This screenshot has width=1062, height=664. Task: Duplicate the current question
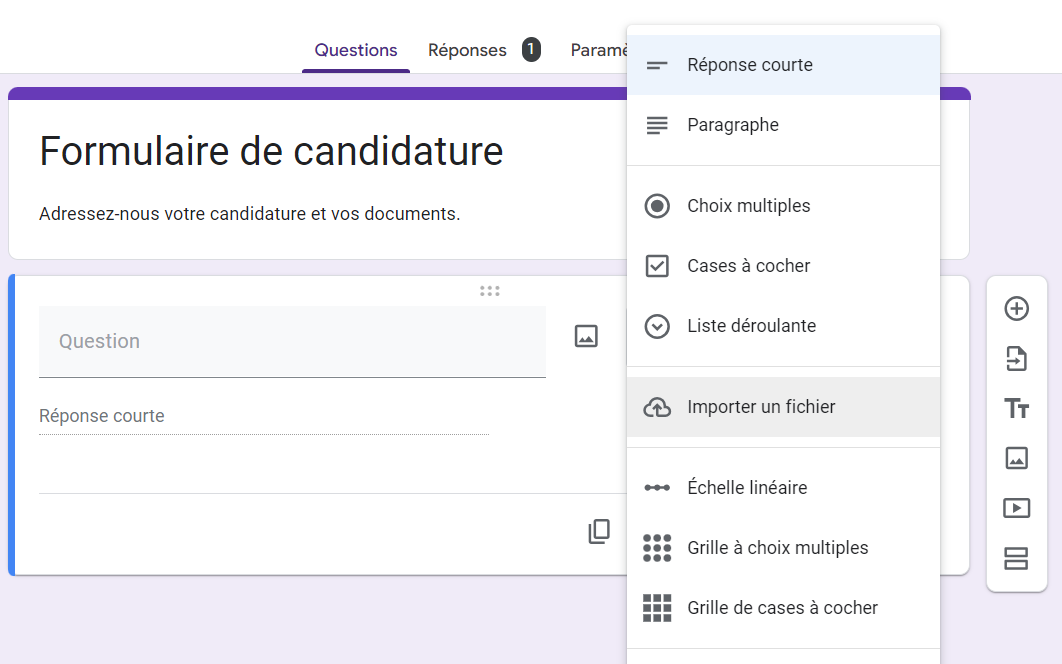(x=599, y=532)
